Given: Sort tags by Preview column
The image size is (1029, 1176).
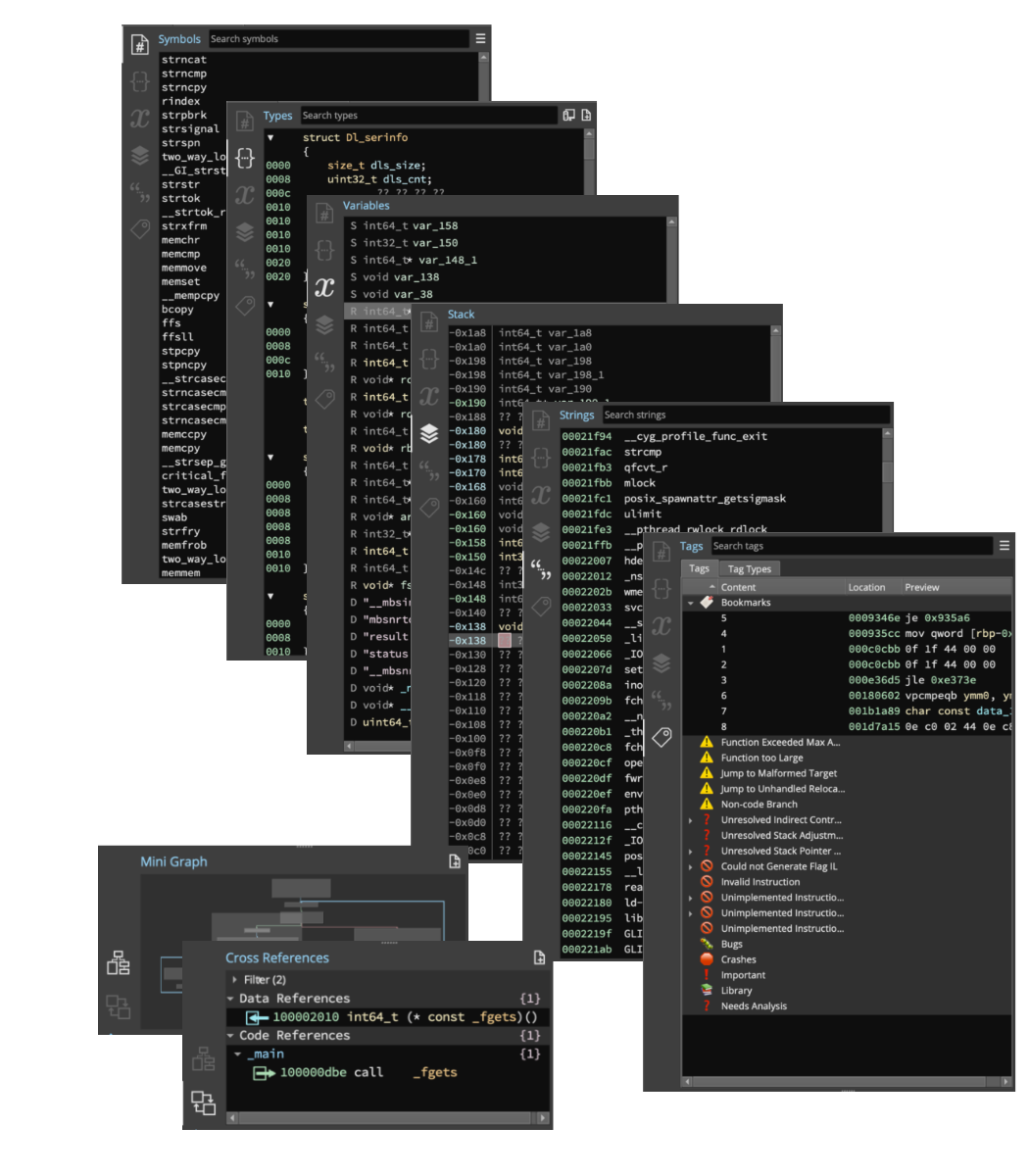Looking at the screenshot, I should click(x=956, y=587).
